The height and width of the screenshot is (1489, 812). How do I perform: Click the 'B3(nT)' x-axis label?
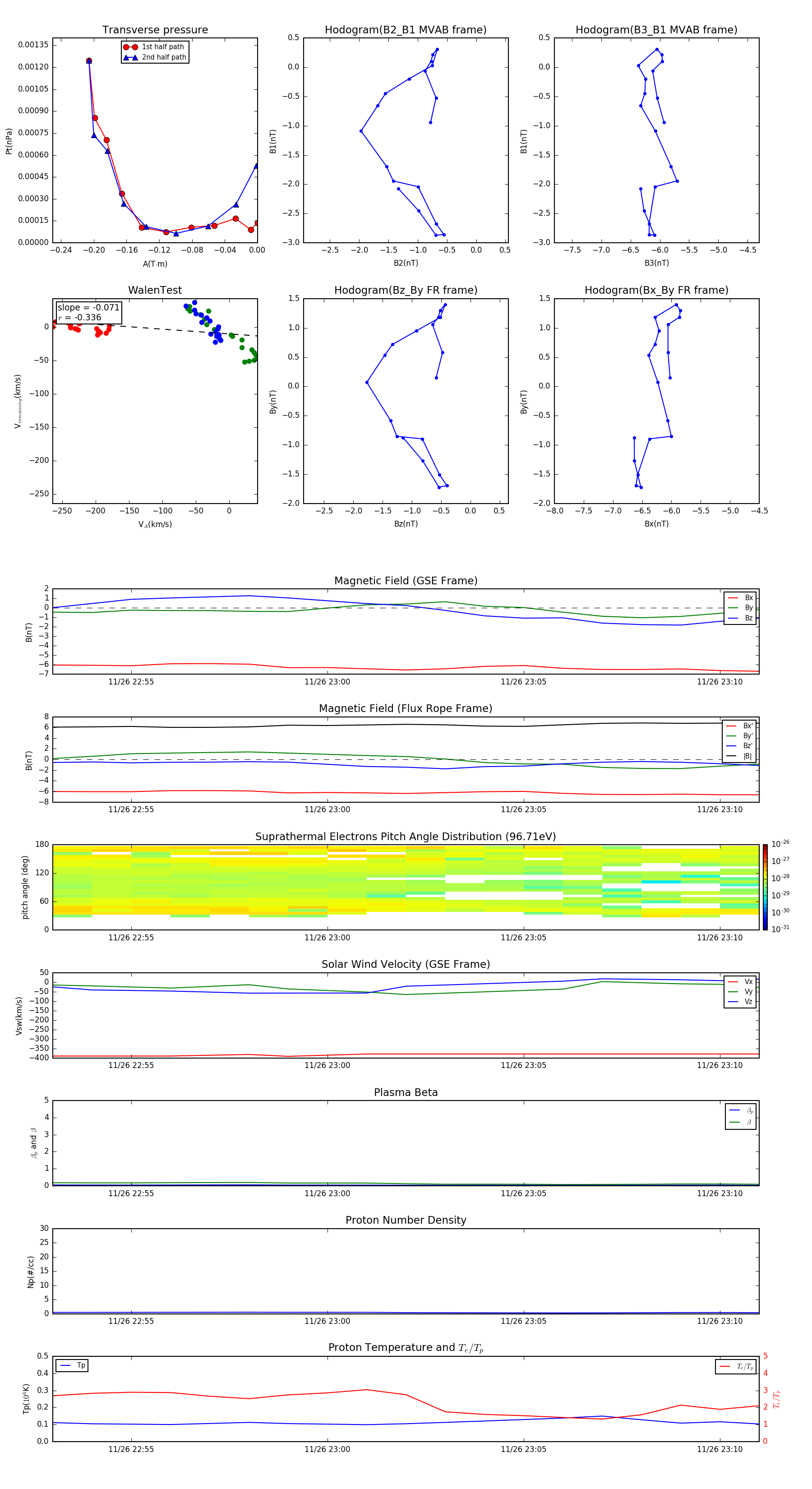tap(656, 263)
